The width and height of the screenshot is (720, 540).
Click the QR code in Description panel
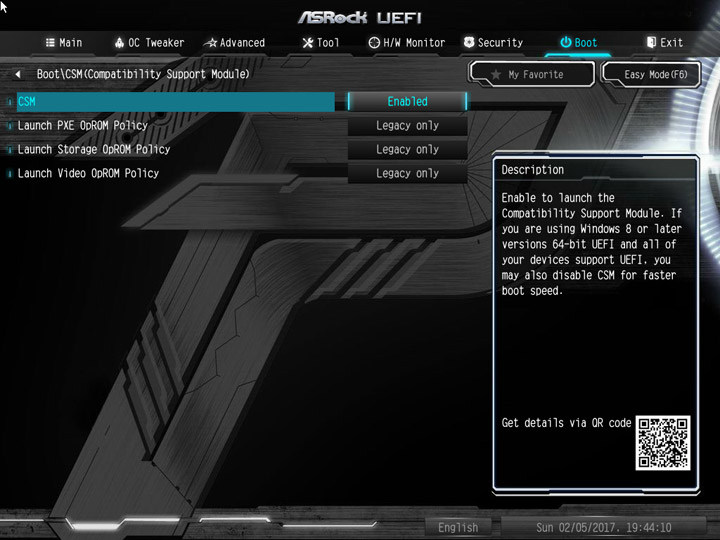[663, 443]
